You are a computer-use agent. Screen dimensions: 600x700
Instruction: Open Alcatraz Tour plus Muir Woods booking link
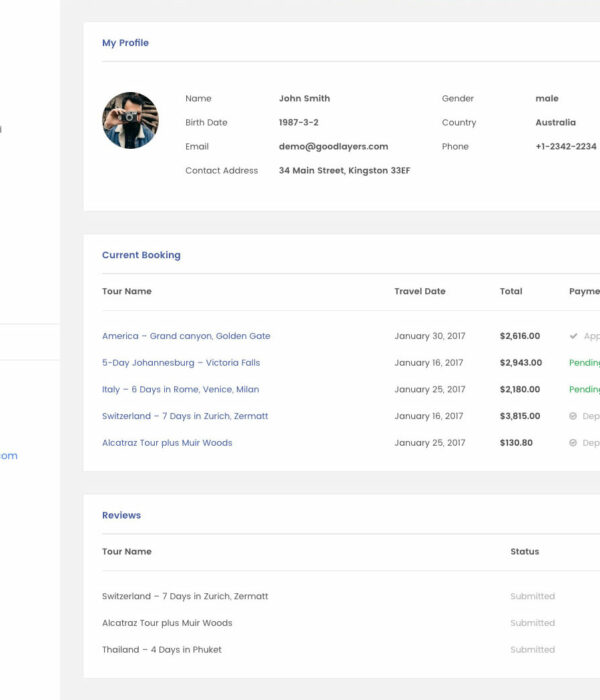[x=167, y=443]
